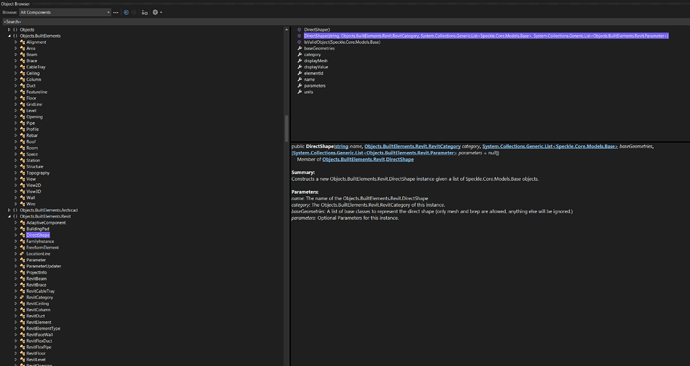Select the Ceiling class in tree
Screen dimensions: 690x366
[x=33, y=73]
